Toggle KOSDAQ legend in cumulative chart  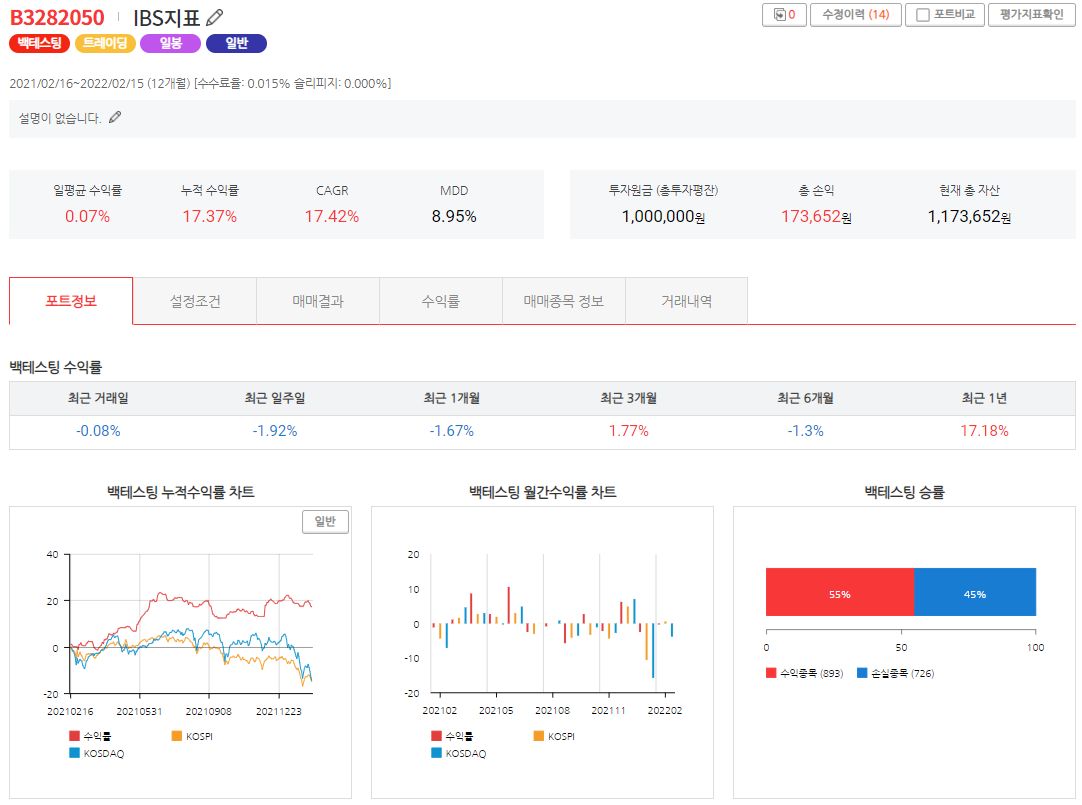pyautogui.click(x=97, y=753)
